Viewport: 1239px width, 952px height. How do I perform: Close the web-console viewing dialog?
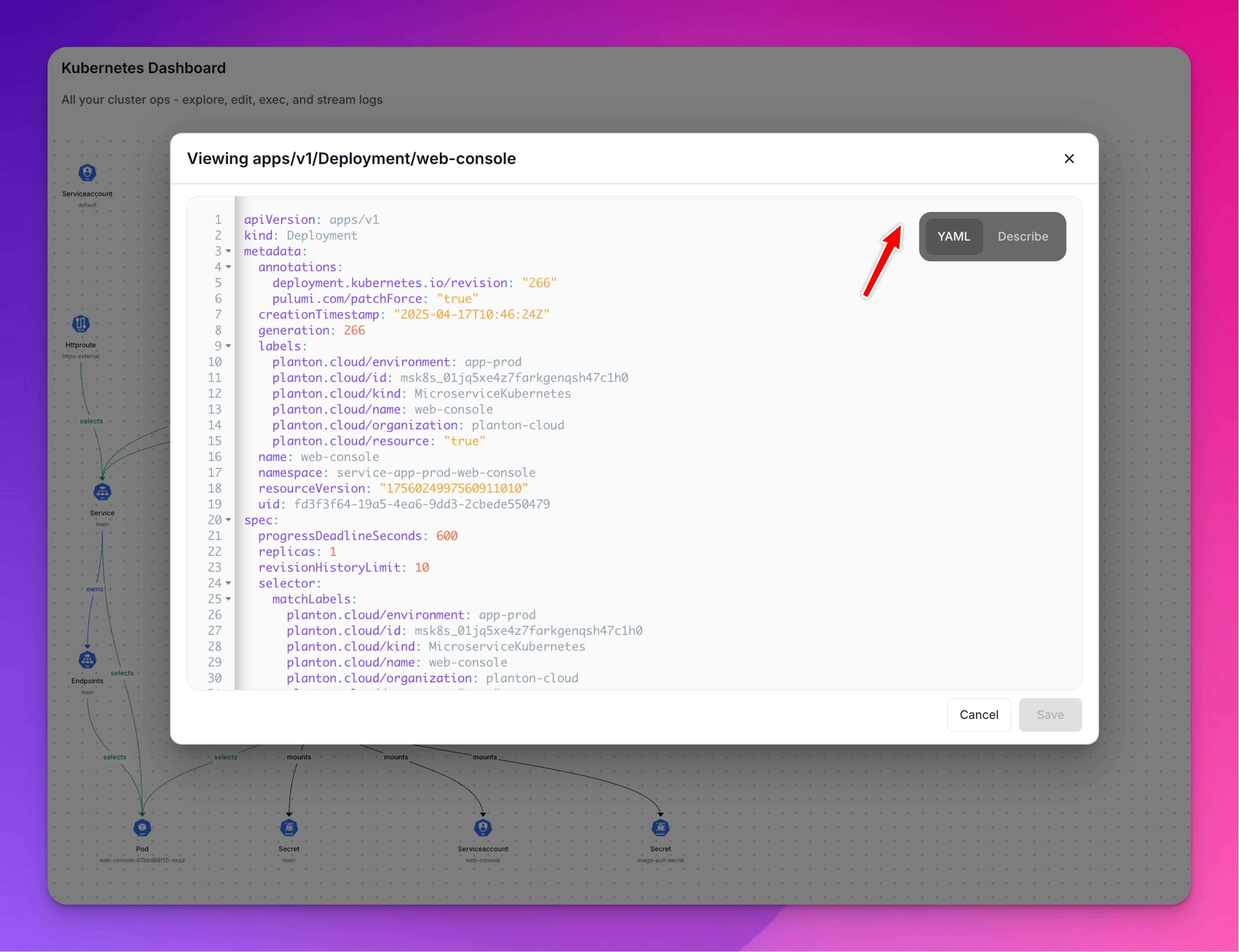coord(1069,159)
